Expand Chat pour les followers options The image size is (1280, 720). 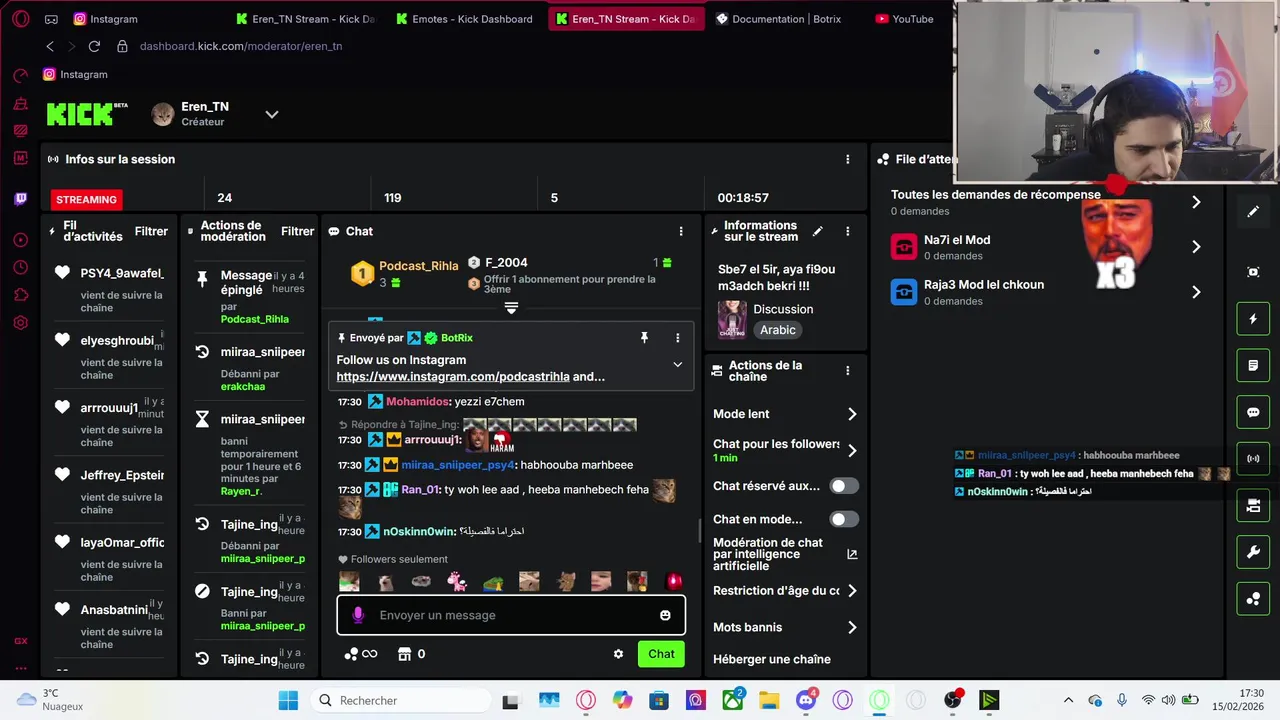click(x=852, y=451)
